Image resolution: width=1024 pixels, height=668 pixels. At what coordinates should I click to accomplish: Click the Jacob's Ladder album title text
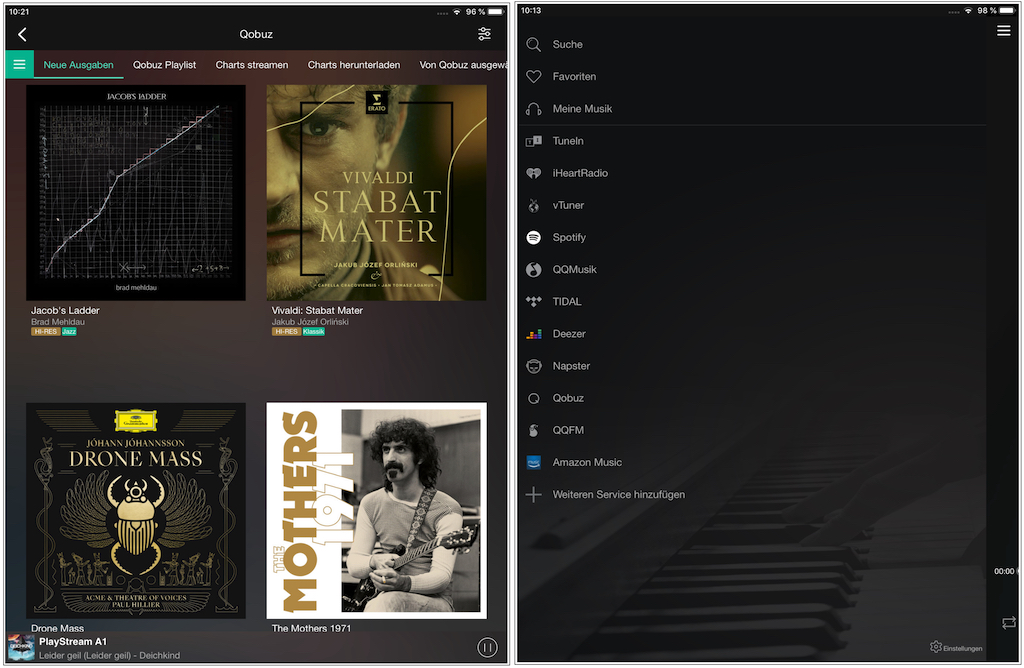[65, 310]
